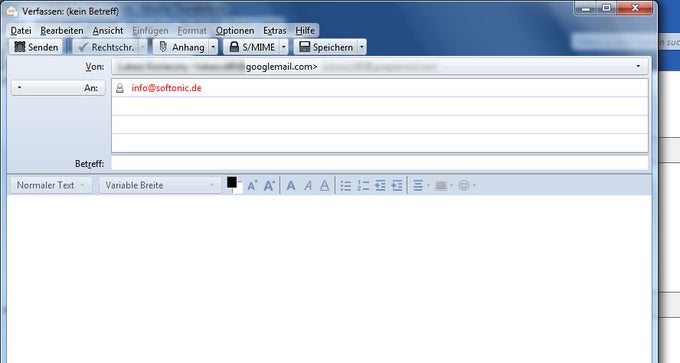Image resolution: width=680 pixels, height=363 pixels.
Task: Run Rechtschr. spell check
Action: click(106, 47)
